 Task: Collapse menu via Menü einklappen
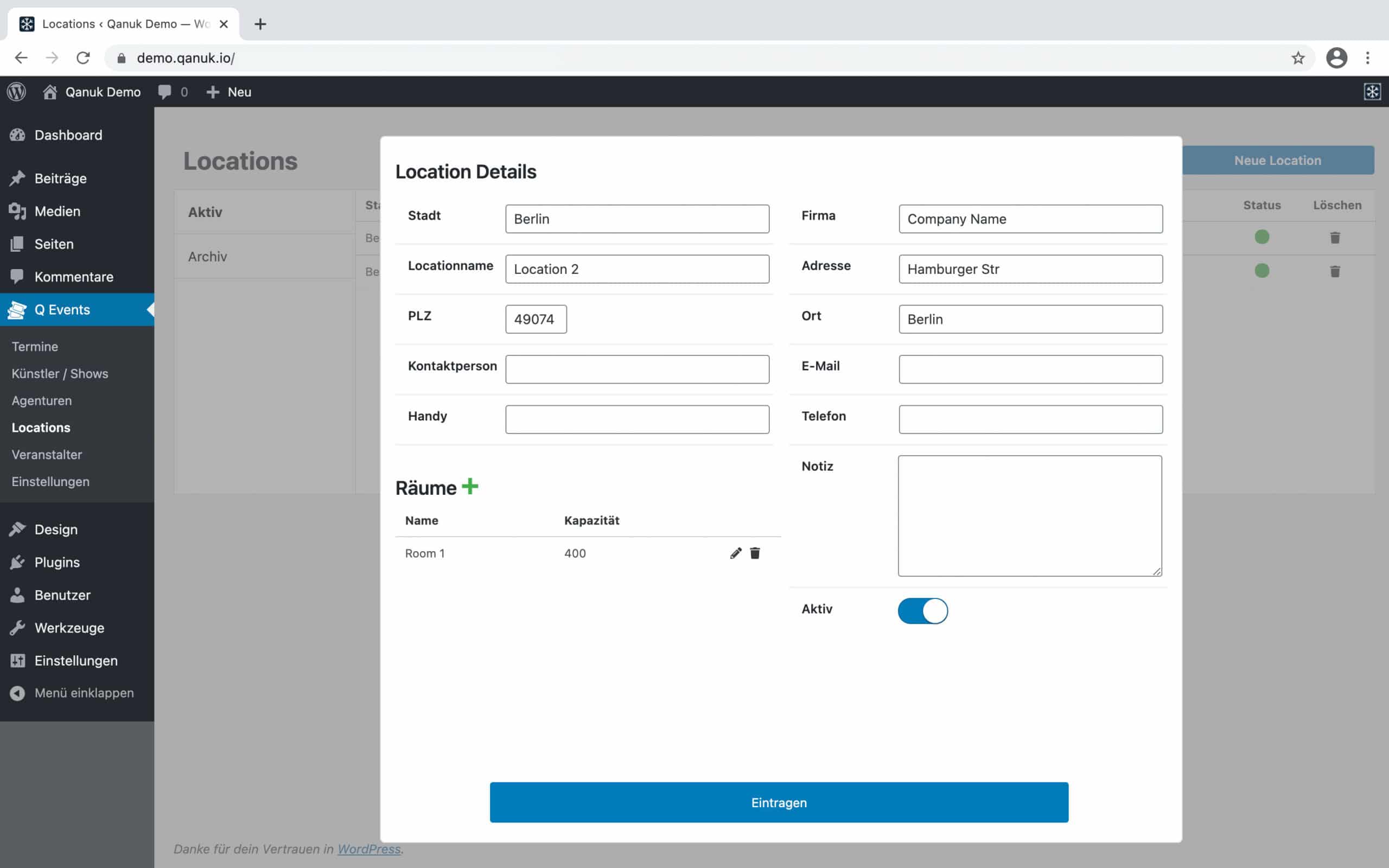pos(77,693)
